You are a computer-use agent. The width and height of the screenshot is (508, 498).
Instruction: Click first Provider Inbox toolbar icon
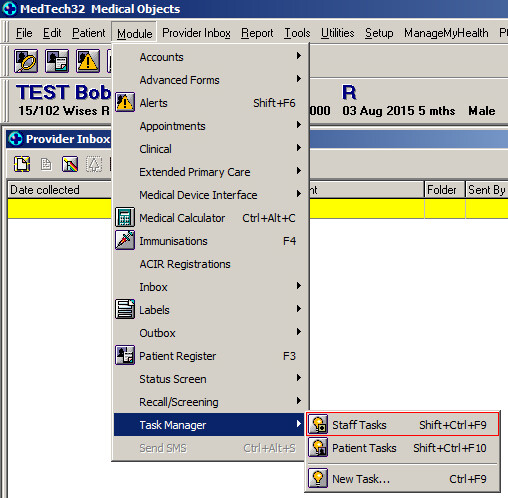[22, 164]
